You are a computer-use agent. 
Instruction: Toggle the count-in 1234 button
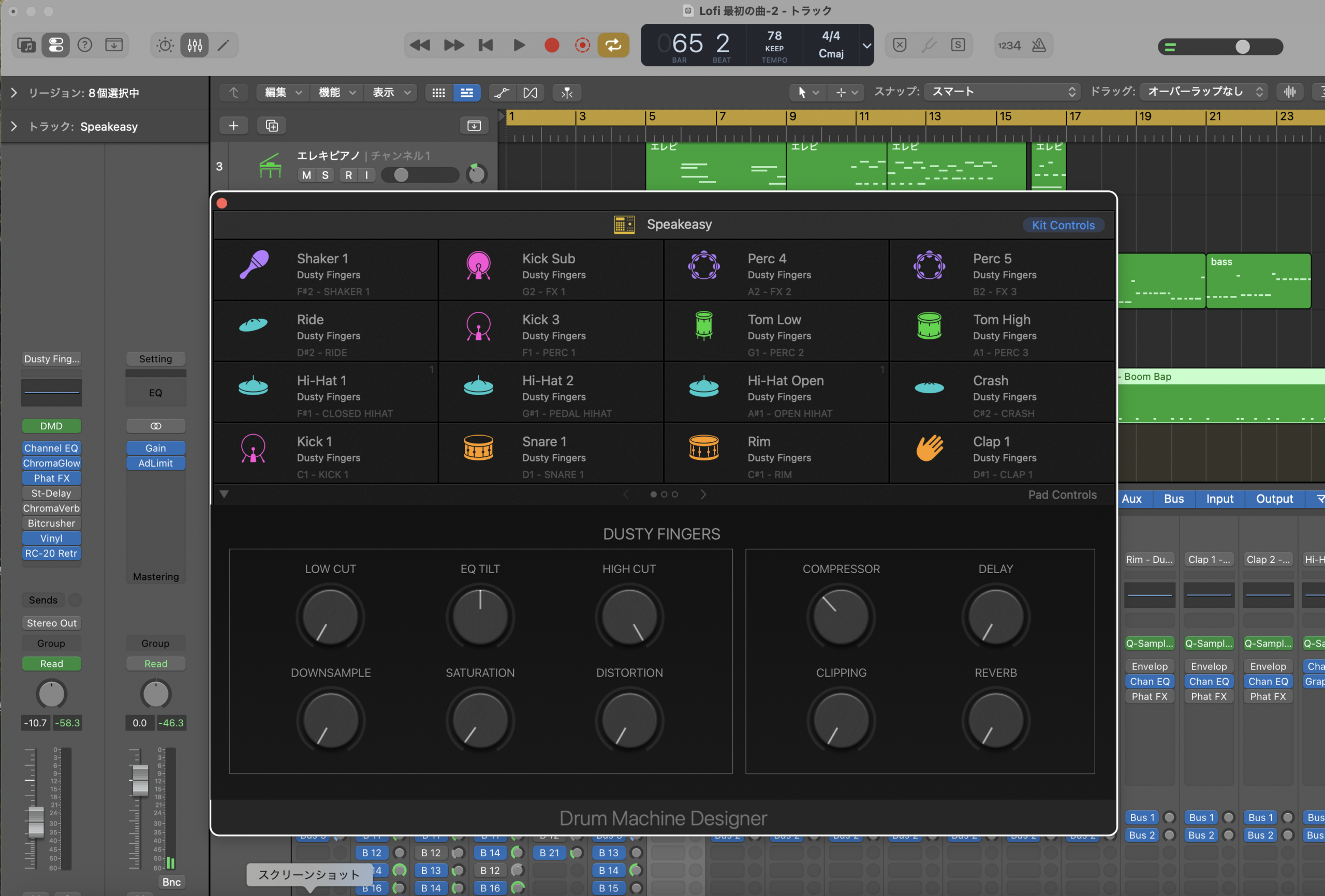pos(1009,45)
